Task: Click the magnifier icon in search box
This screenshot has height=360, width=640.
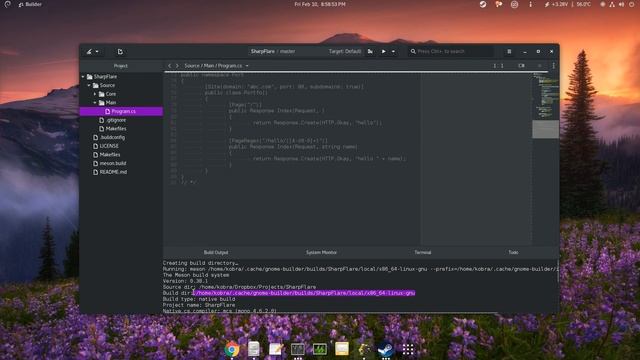Action: (x=413, y=51)
